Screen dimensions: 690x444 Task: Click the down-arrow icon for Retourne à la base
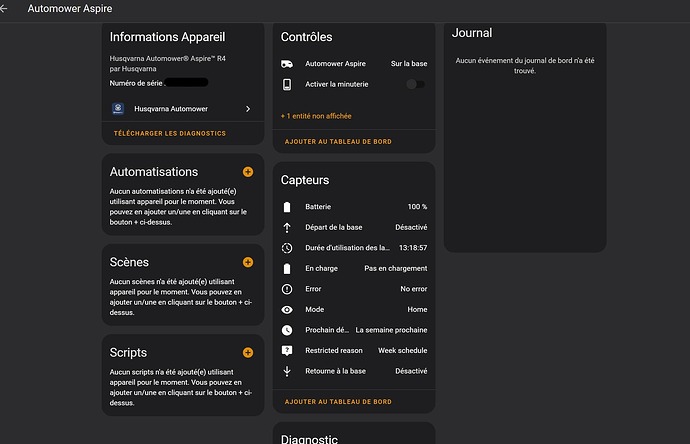[x=287, y=371]
